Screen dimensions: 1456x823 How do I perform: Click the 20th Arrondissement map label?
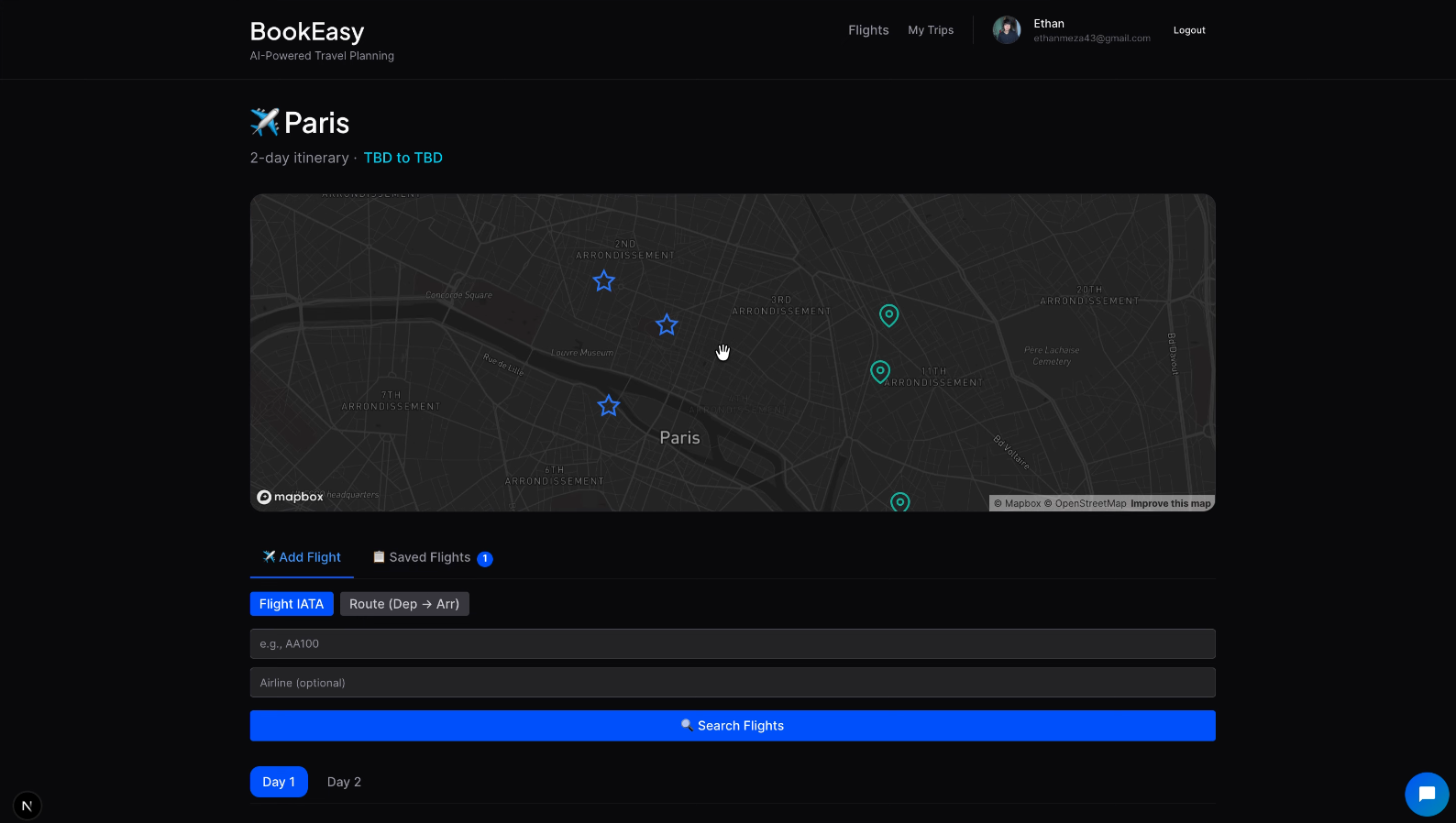[x=1089, y=295]
